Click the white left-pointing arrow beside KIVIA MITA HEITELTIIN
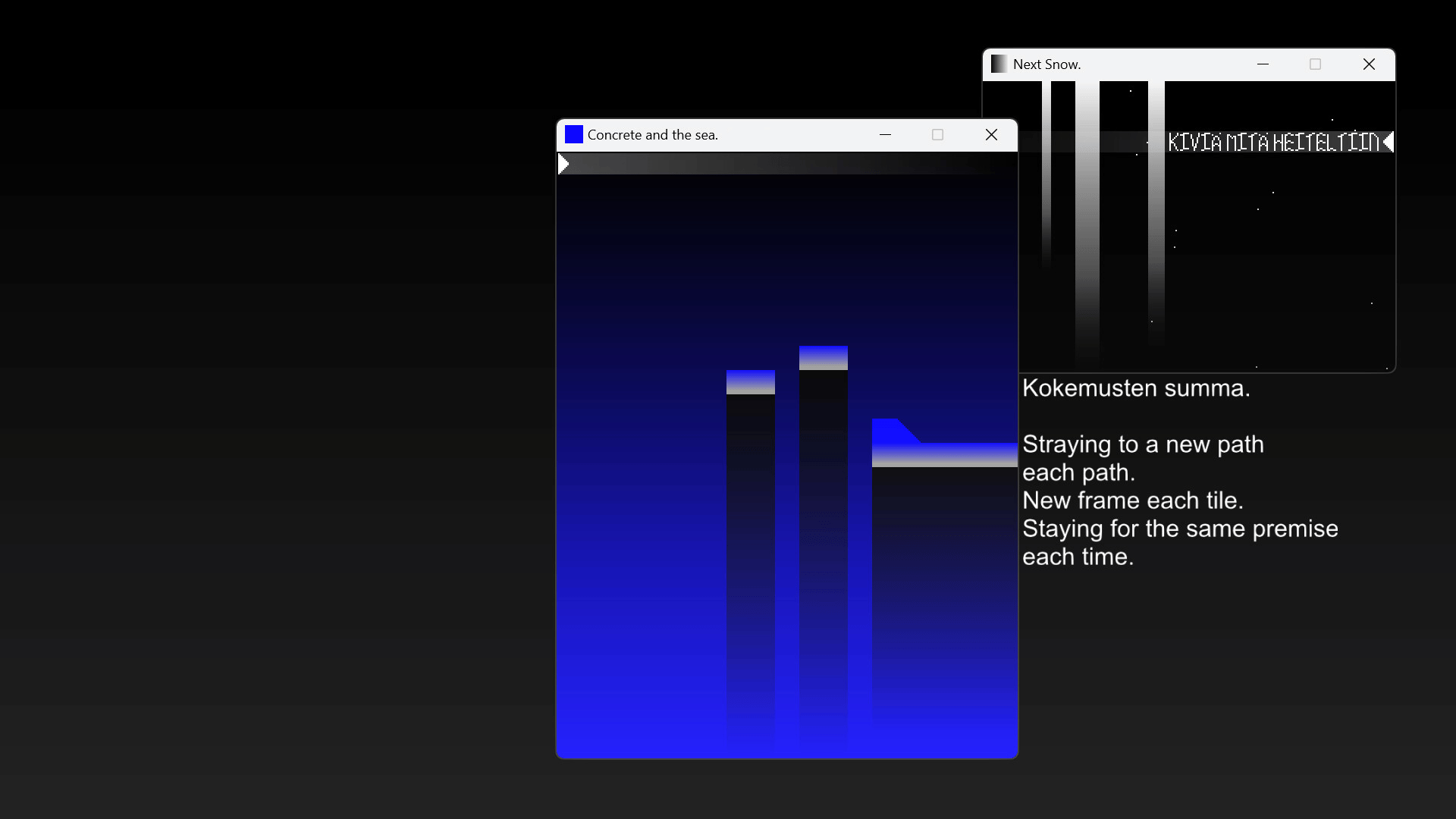Viewport: 1456px width, 819px height. tap(1388, 142)
